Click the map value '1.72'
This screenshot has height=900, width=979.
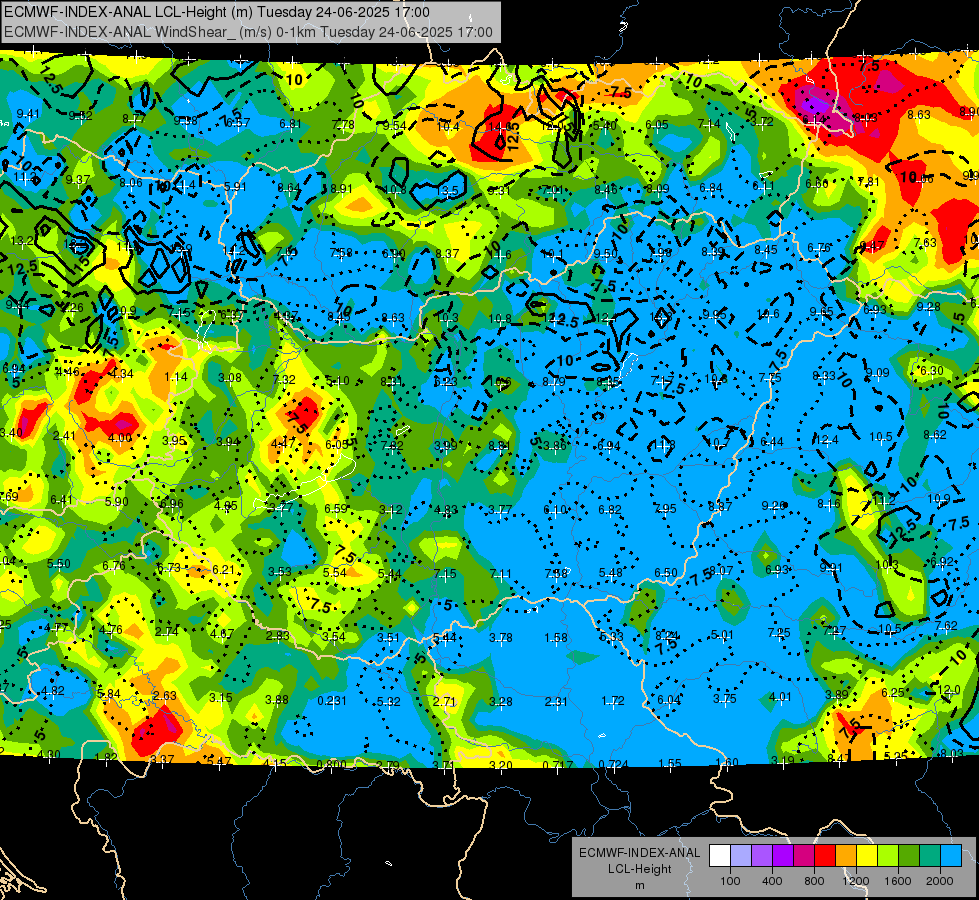pos(612,701)
